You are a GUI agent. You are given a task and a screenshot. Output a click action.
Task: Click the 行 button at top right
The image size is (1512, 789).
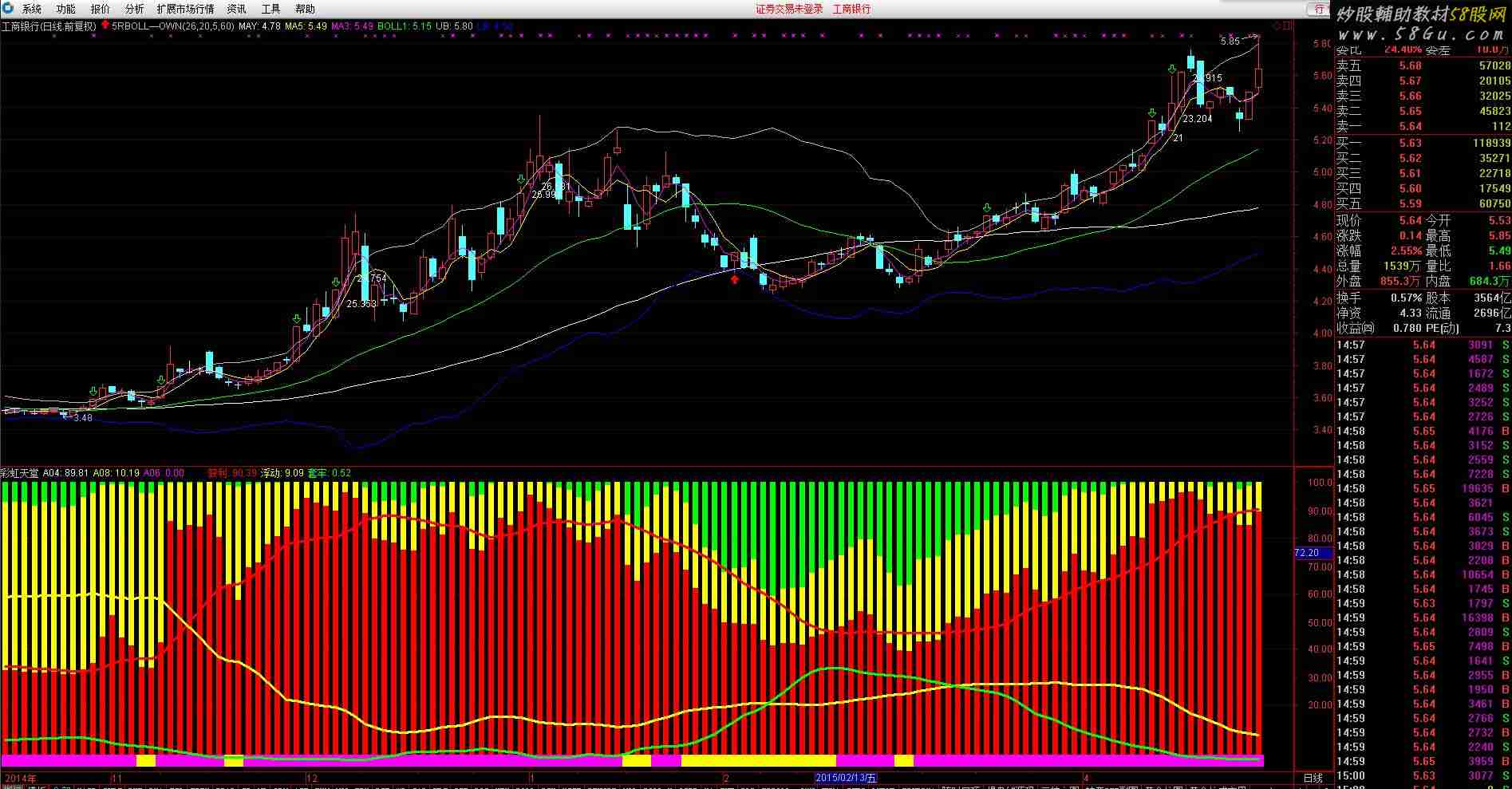click(x=1318, y=9)
